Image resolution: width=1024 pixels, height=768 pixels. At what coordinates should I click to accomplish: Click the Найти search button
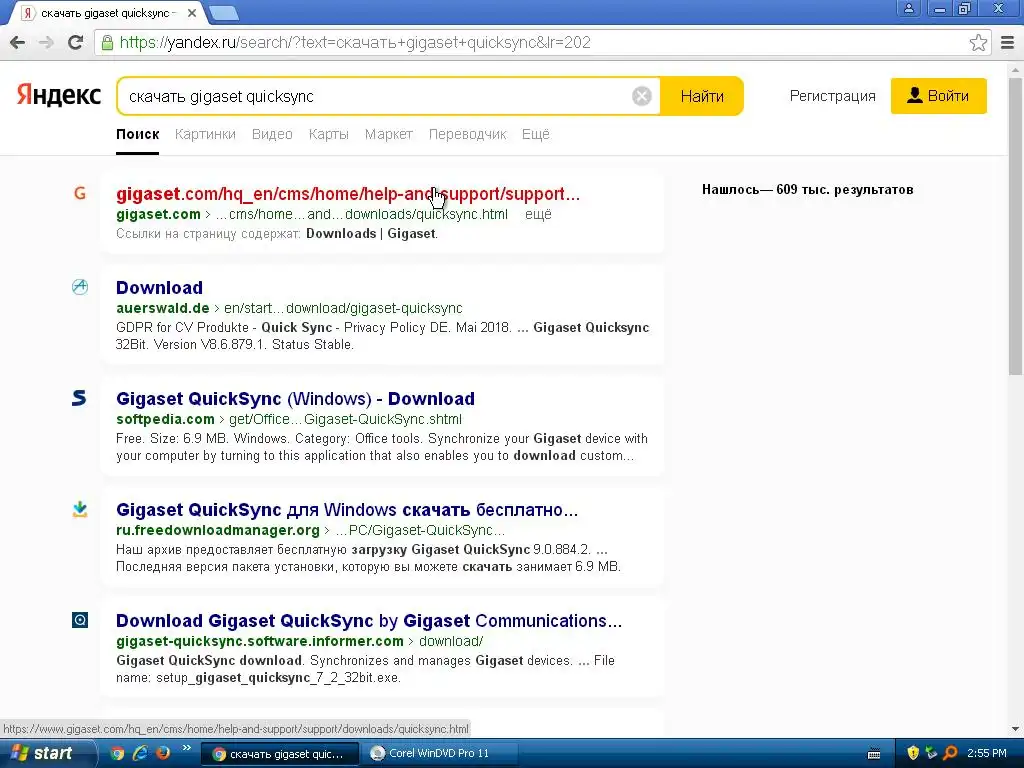coord(702,96)
